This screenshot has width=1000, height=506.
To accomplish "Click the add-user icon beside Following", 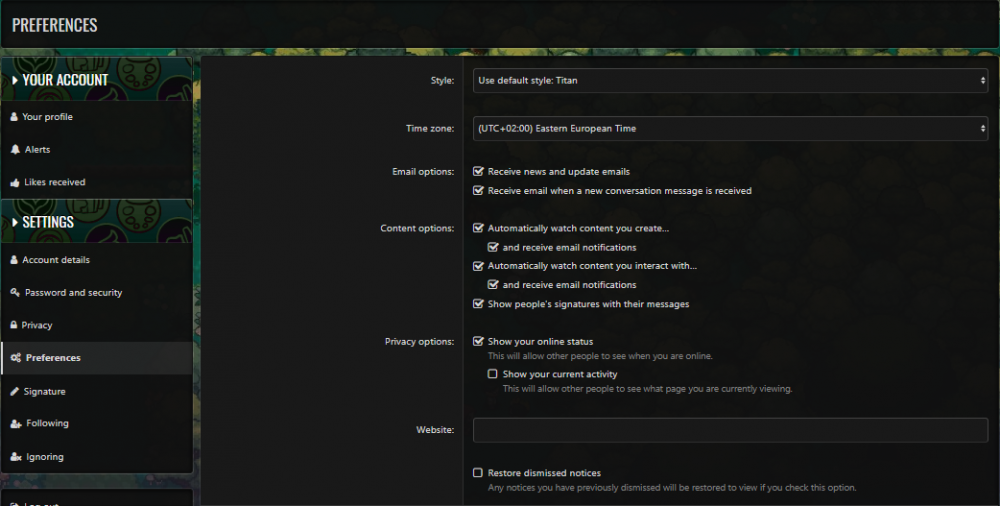I will coord(15,424).
